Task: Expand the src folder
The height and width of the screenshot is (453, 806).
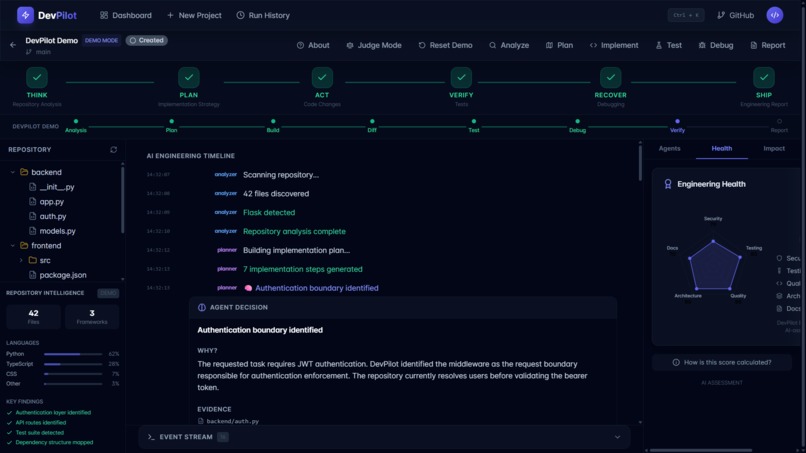Action: tap(21, 260)
